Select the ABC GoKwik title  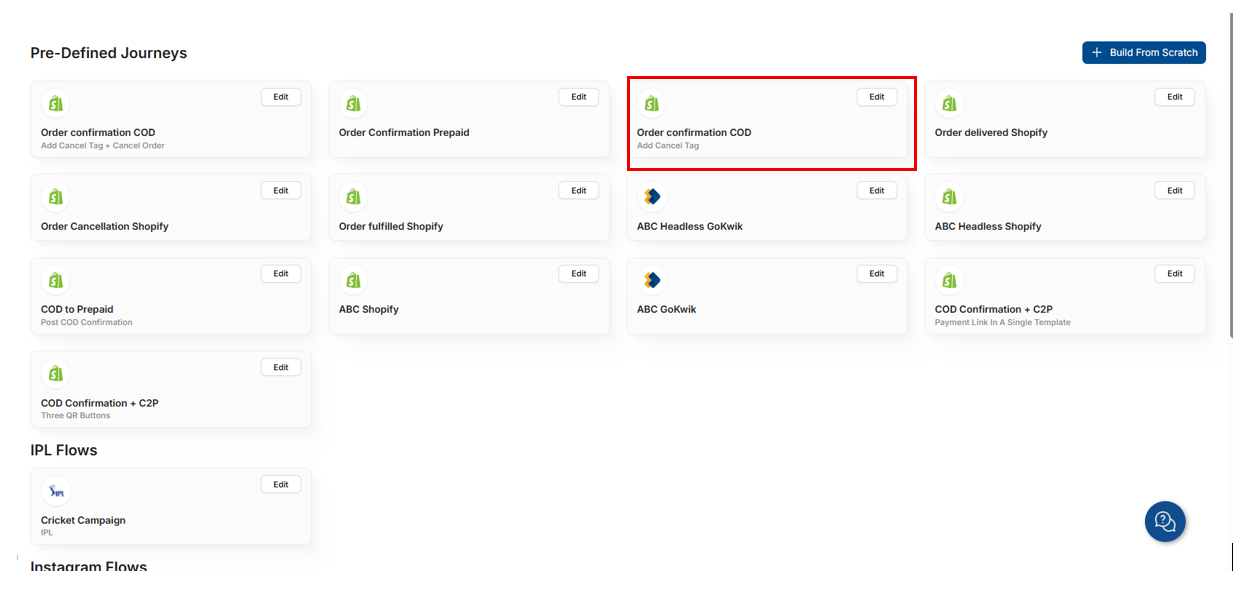coord(667,309)
